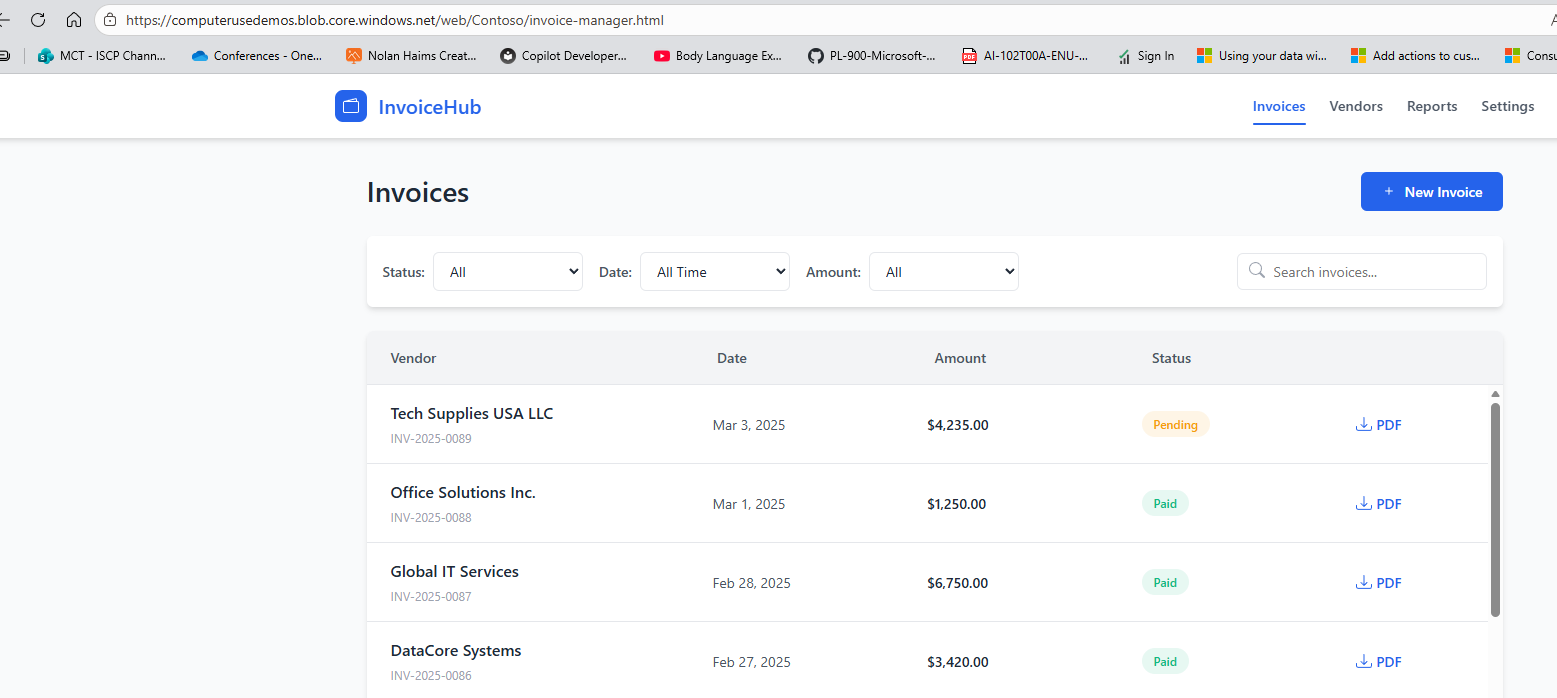Click the site info lock icon

(110, 20)
